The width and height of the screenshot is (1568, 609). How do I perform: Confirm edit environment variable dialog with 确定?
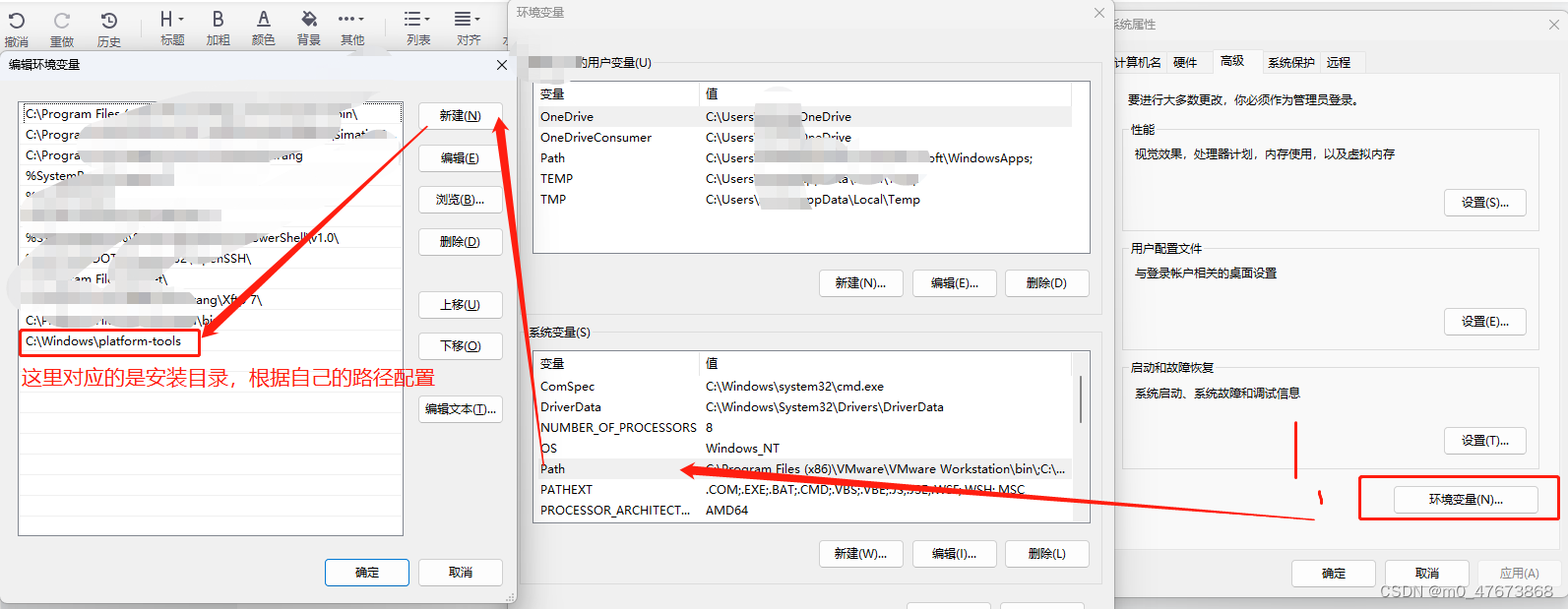[367, 573]
